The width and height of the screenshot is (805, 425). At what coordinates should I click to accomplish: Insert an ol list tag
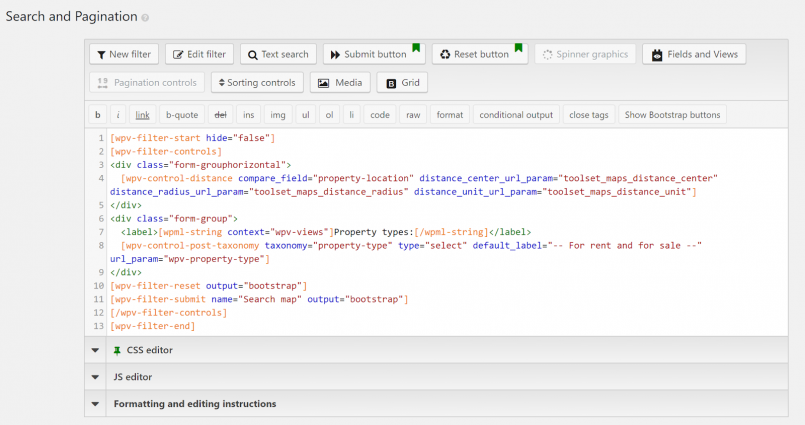[329, 115]
